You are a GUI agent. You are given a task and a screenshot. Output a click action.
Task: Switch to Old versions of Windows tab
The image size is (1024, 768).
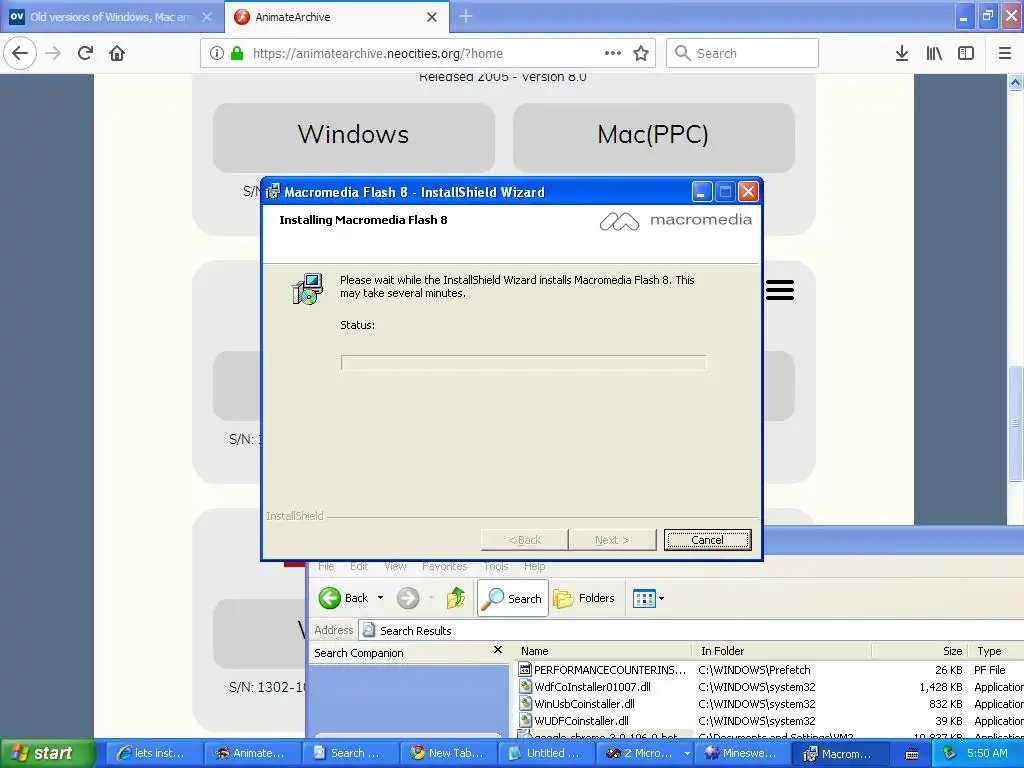pyautogui.click(x=111, y=17)
